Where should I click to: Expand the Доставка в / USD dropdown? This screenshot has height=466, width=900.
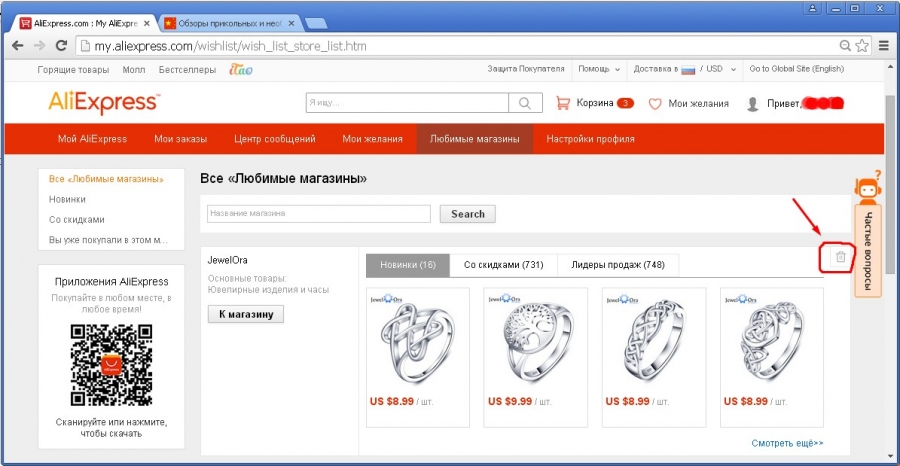click(x=684, y=69)
